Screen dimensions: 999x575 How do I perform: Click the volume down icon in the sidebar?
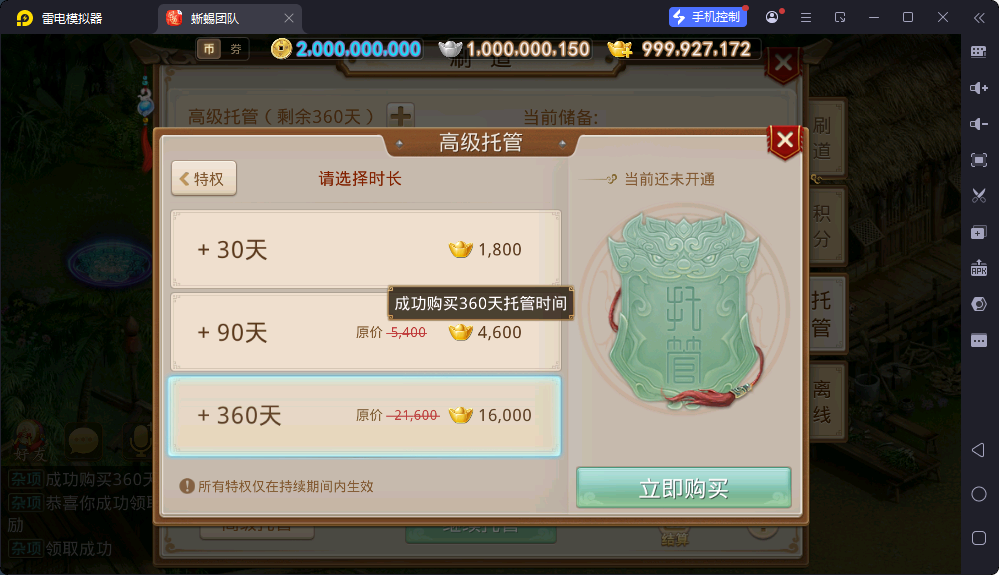[x=979, y=124]
